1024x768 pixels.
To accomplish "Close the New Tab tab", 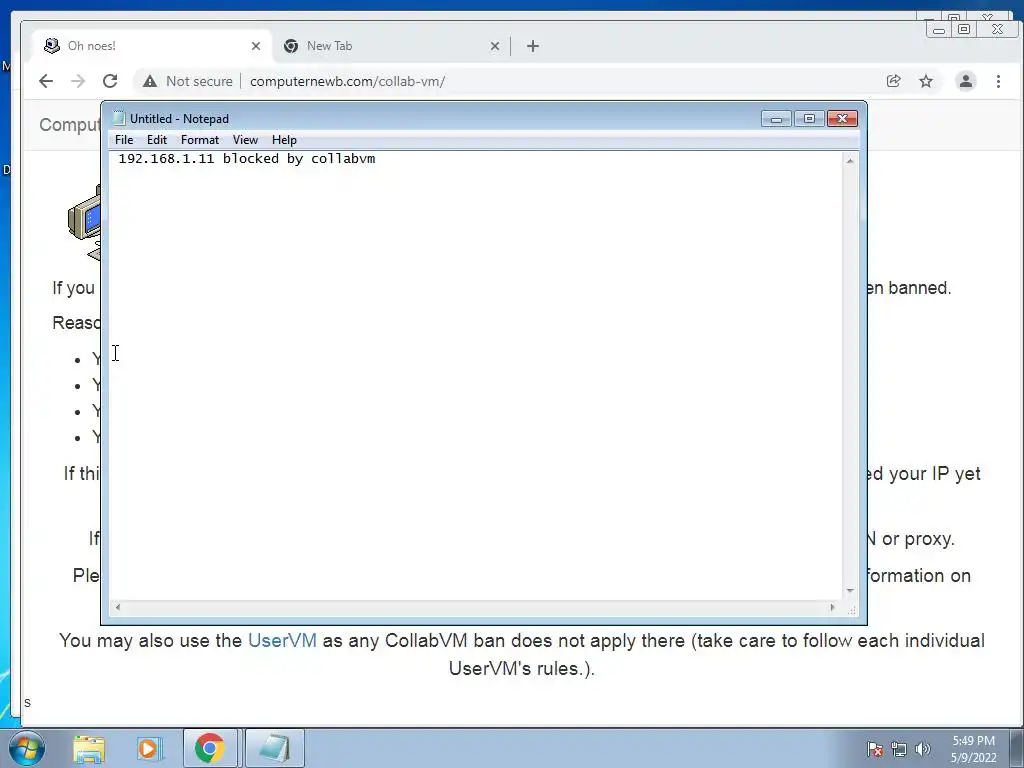I will [x=495, y=46].
